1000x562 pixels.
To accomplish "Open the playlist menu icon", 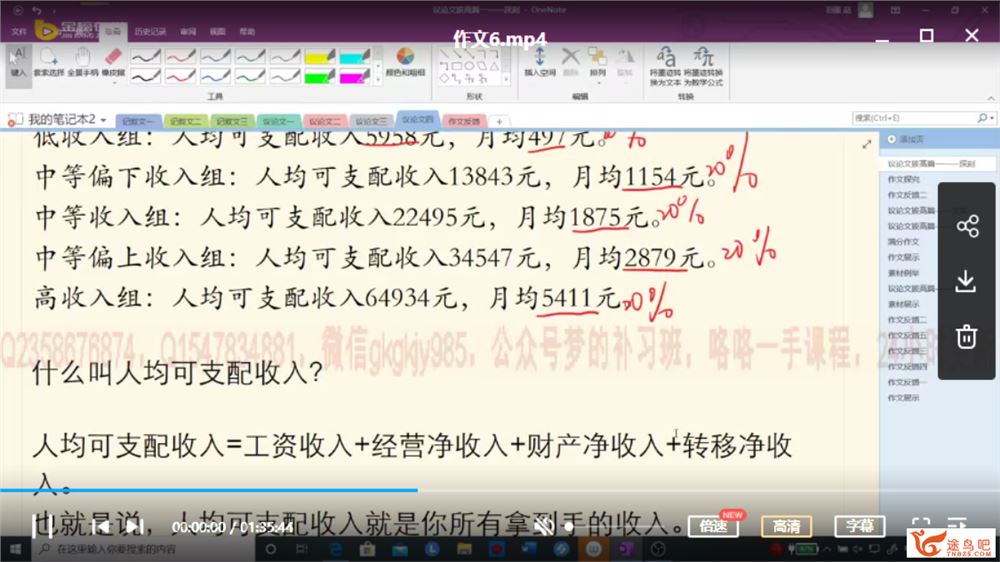I will click(957, 523).
